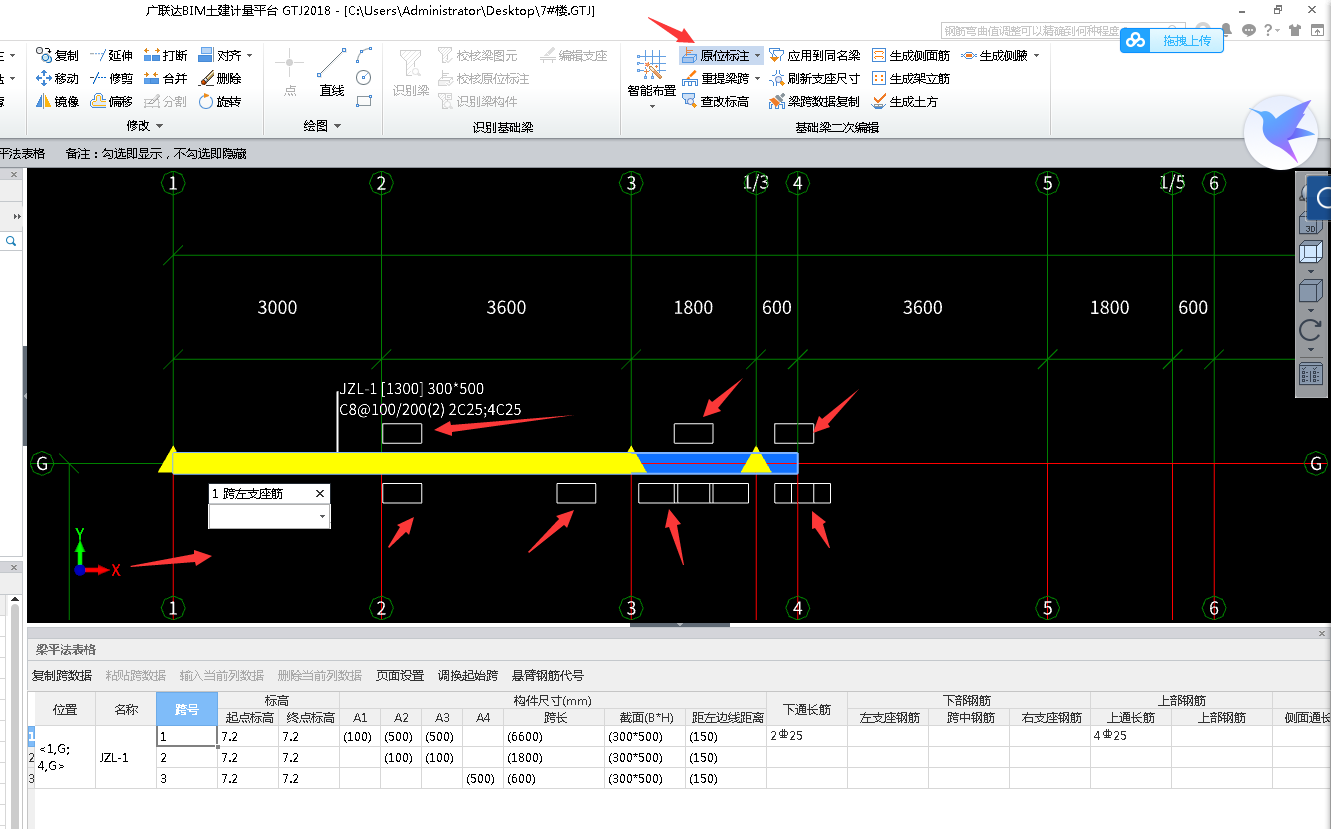Viewport: 1331px width, 829px height.
Task: Select the 复制 (Copy) tool
Action: 57,55
